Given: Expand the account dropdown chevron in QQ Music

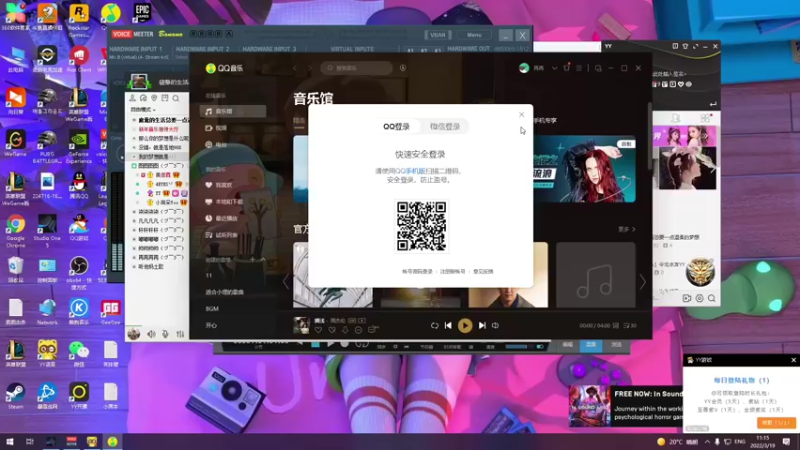Looking at the screenshot, I should coord(554,68).
